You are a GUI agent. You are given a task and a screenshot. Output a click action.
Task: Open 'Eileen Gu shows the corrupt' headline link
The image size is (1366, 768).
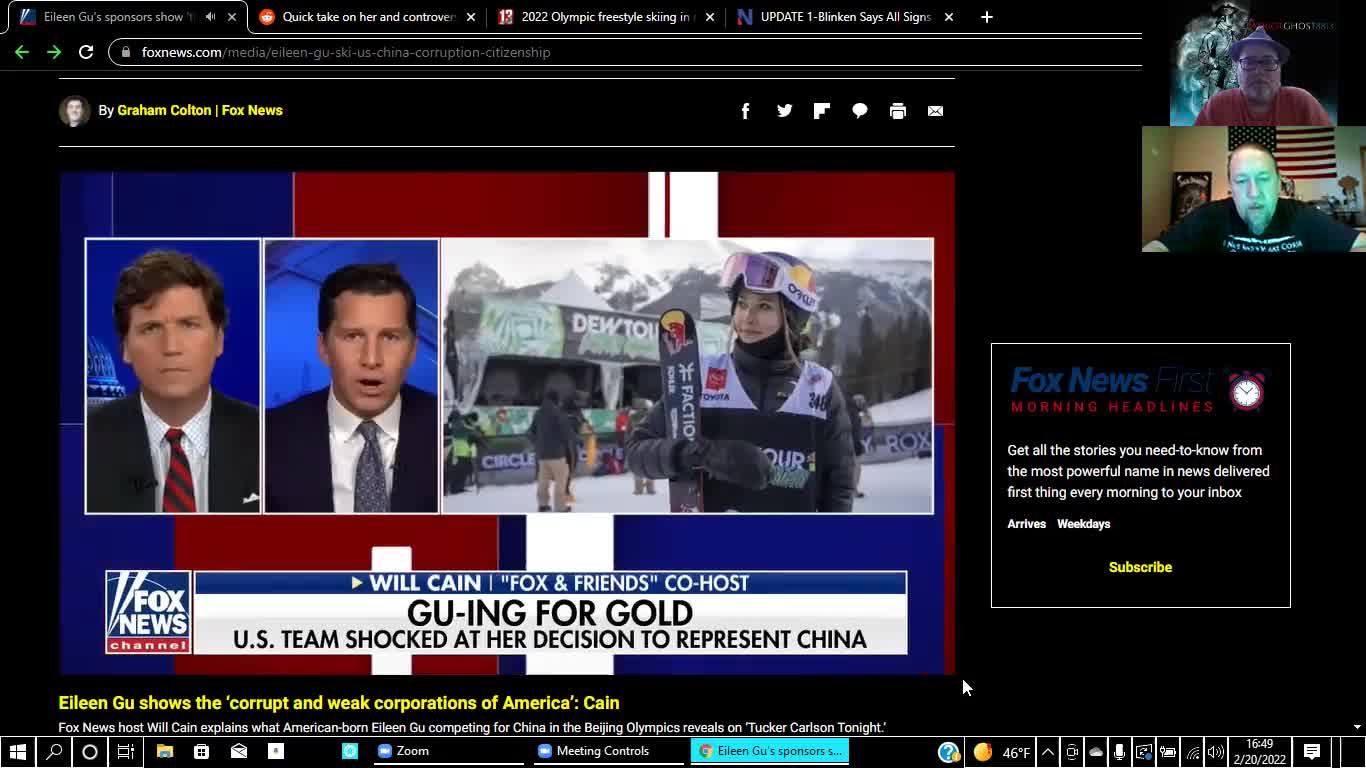[339, 703]
